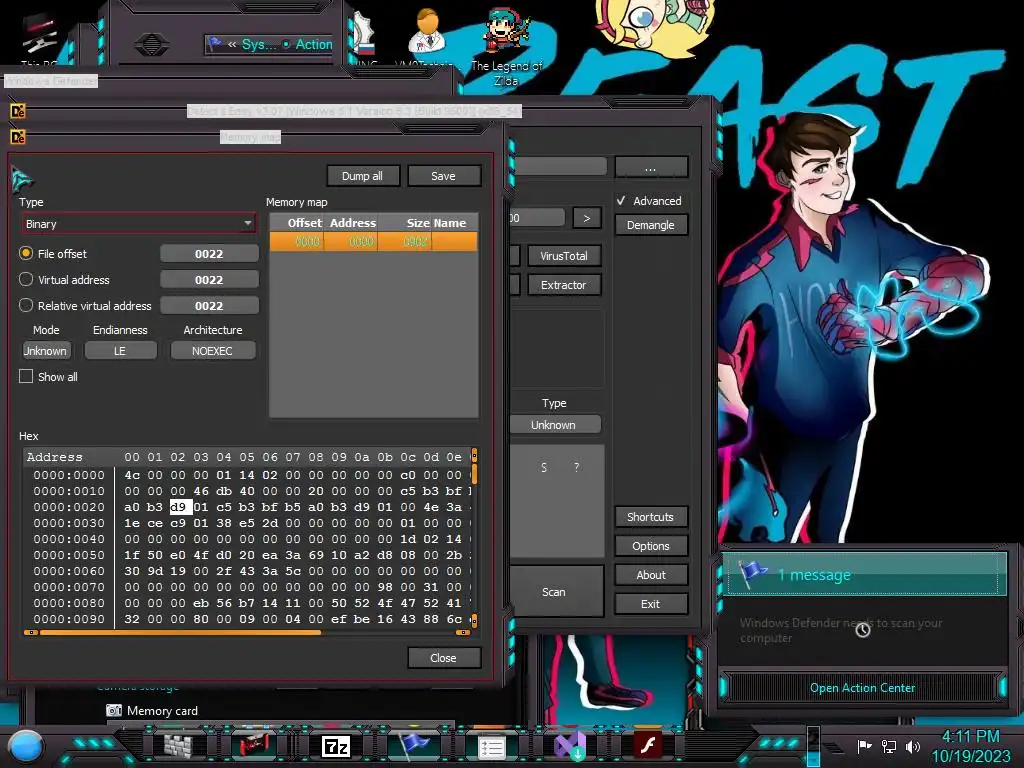Click the '>' arrow button in main window

tap(586, 218)
